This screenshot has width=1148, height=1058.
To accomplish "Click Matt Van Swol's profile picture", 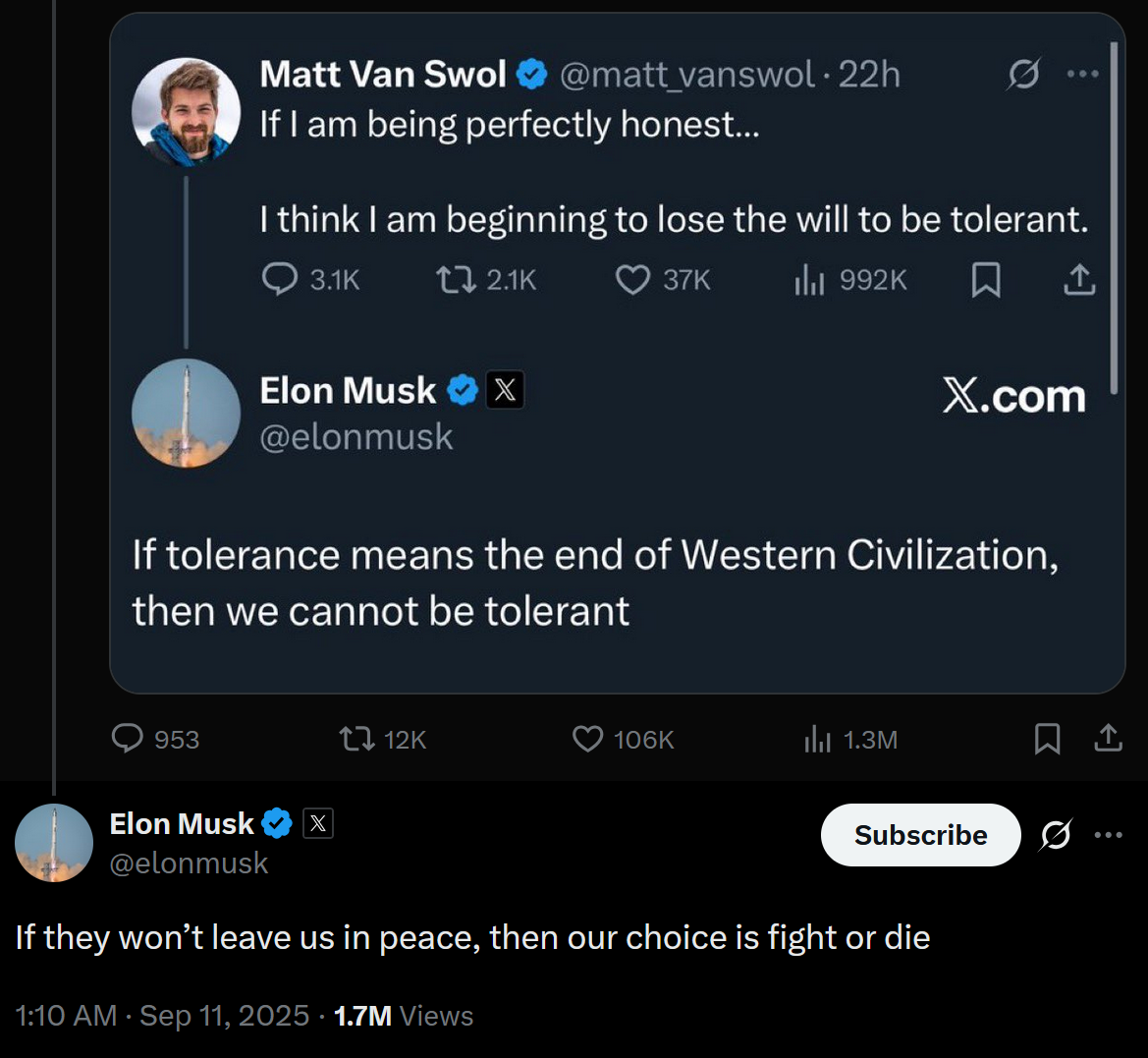I will [187, 111].
